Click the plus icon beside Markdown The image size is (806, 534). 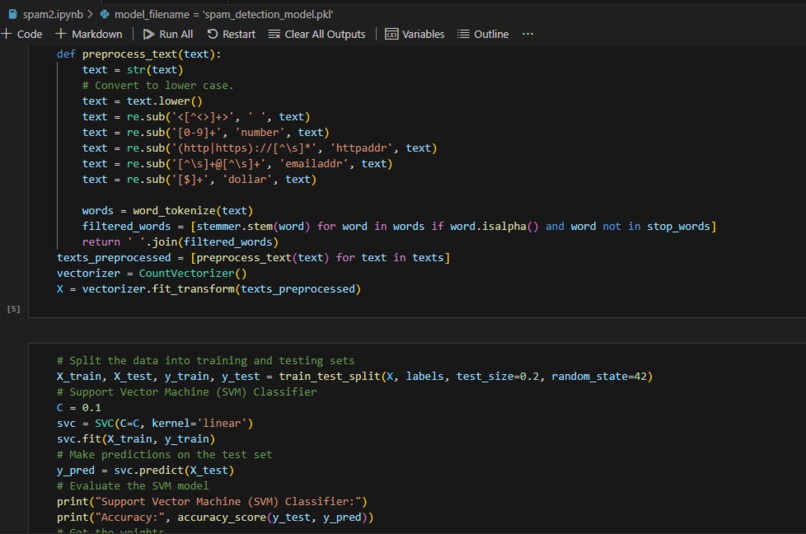point(61,34)
